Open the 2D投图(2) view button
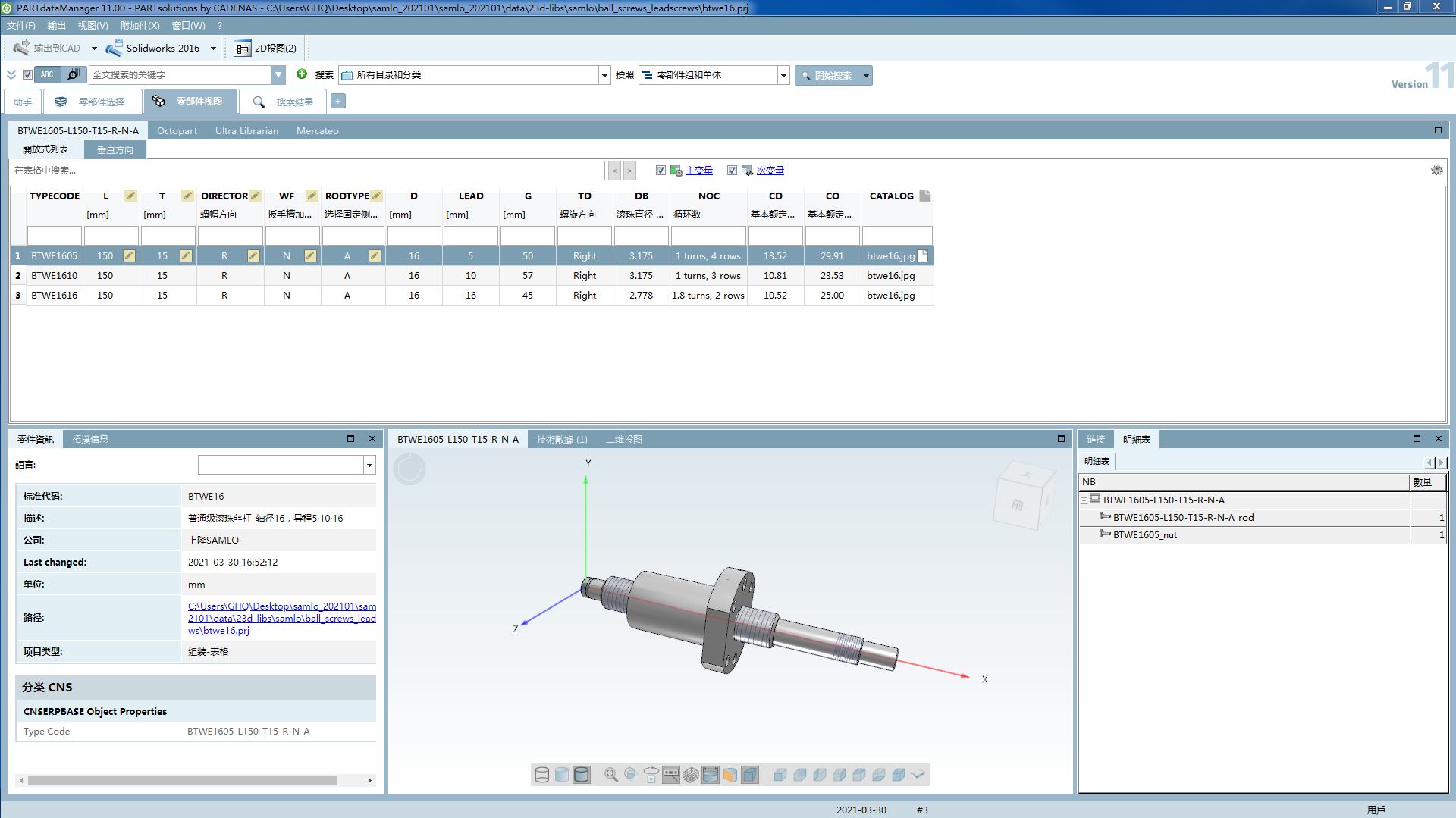 pos(266,48)
